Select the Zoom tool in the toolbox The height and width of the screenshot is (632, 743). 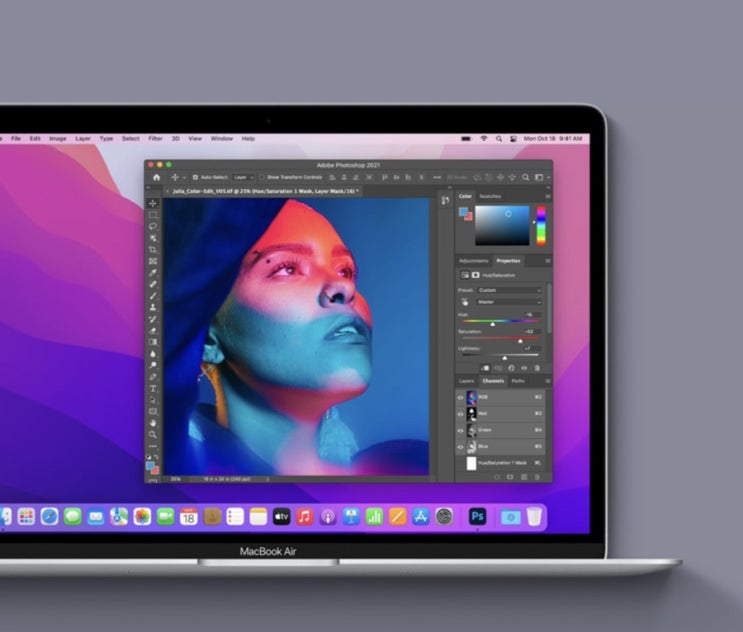[x=153, y=434]
